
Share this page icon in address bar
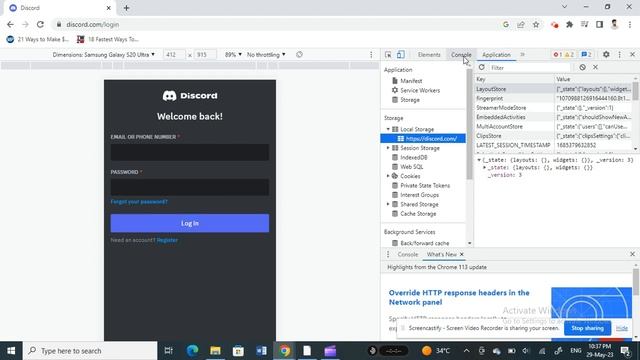coord(521,24)
